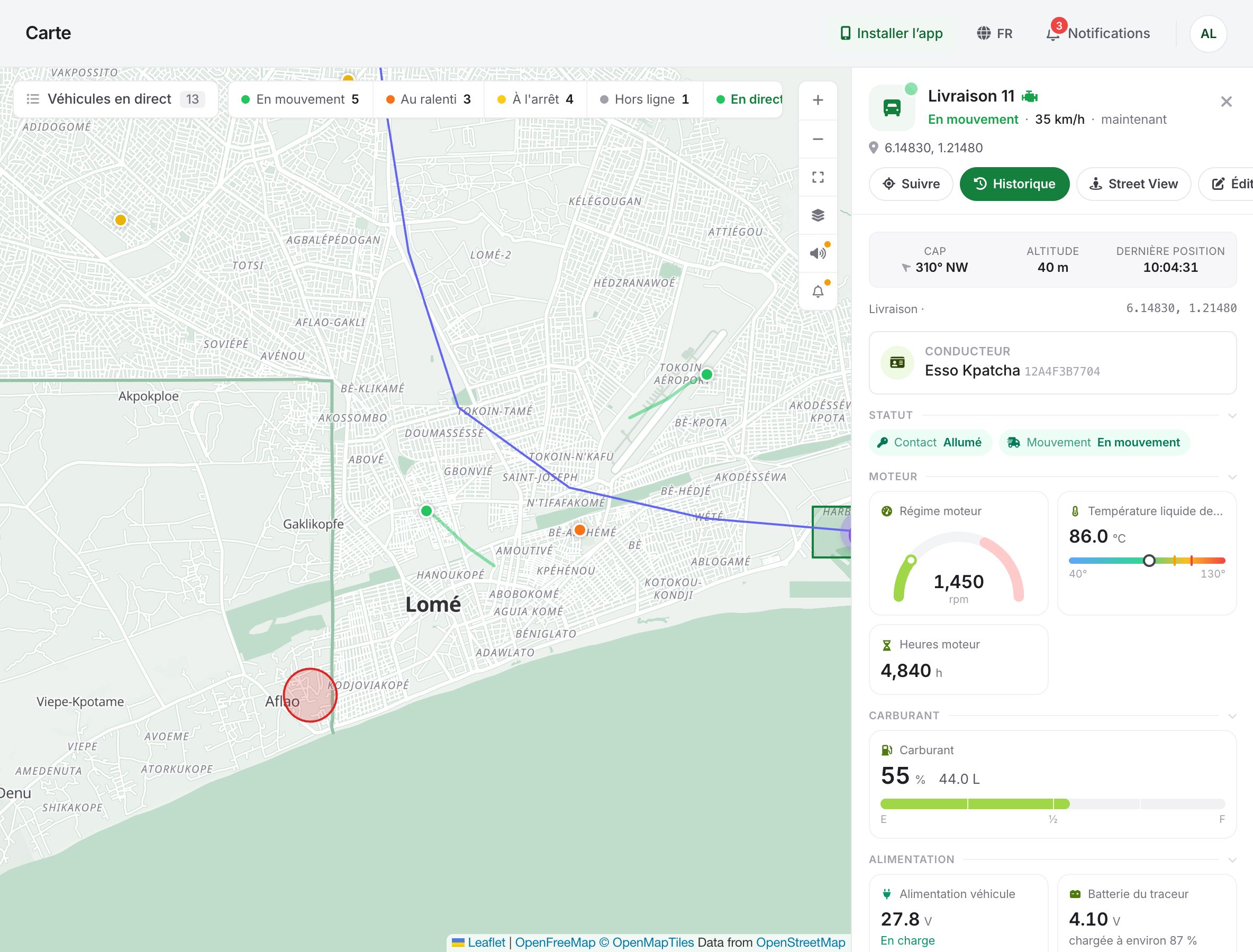
Task: Toggle Suivre vehicle tracking
Action: point(911,184)
